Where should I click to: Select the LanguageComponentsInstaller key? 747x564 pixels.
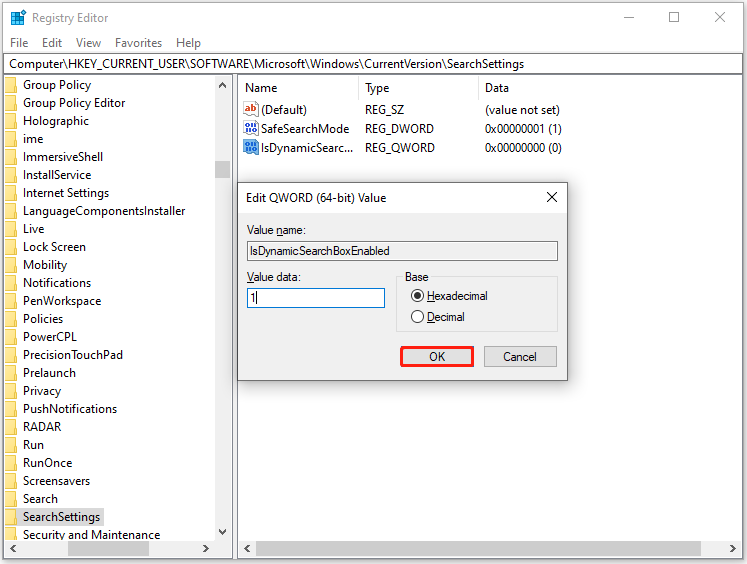pos(104,211)
